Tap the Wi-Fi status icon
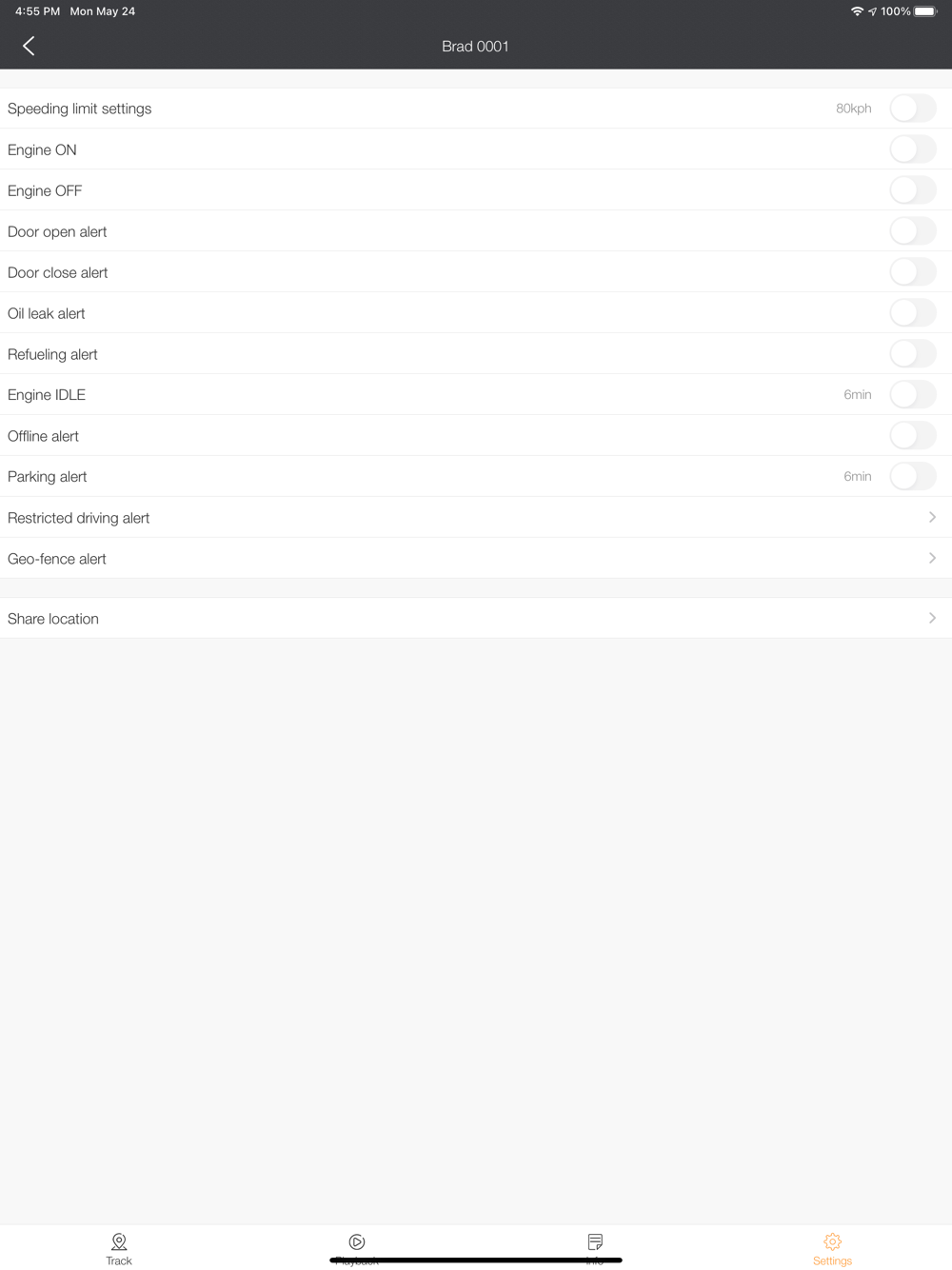Image resolution: width=952 pixels, height=1270 pixels. [857, 11]
